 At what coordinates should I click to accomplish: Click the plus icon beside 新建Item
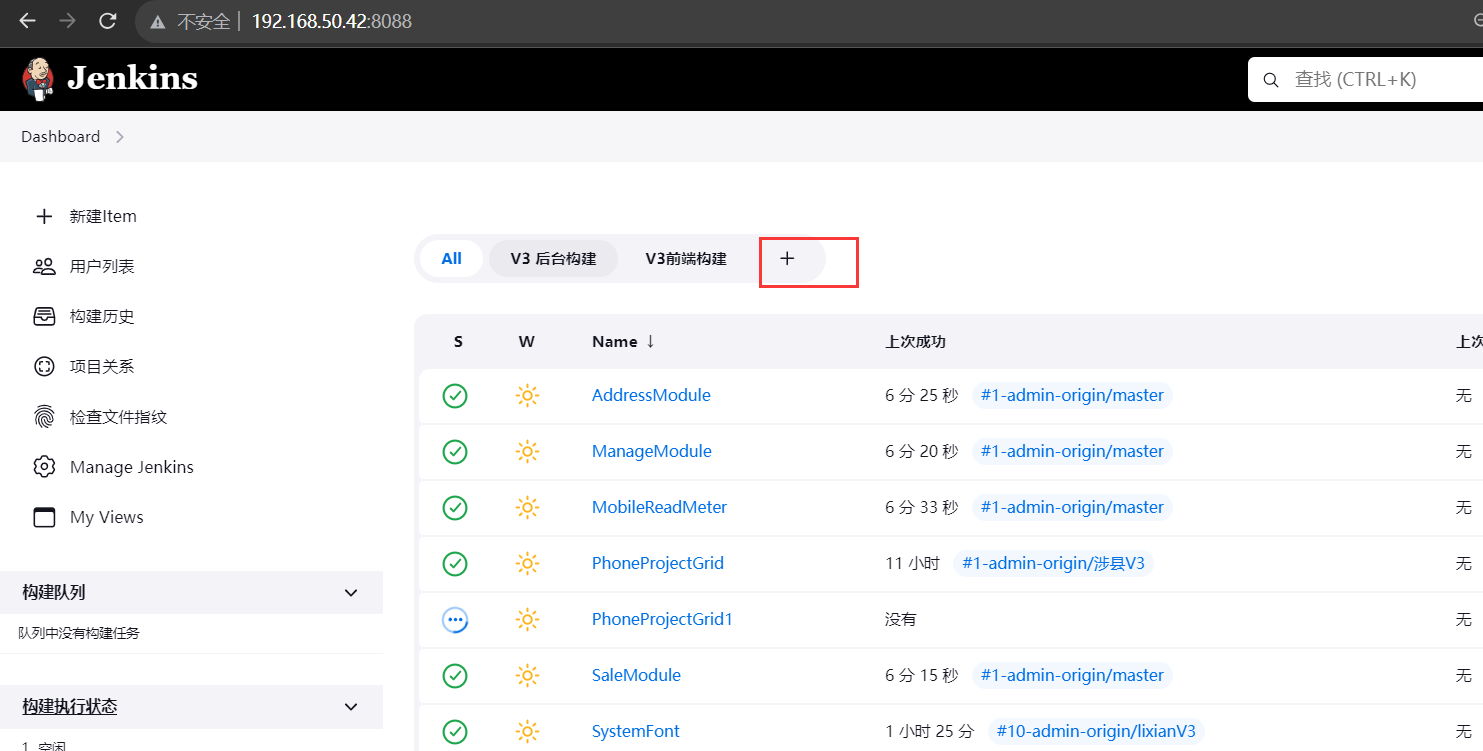pyautogui.click(x=44, y=216)
